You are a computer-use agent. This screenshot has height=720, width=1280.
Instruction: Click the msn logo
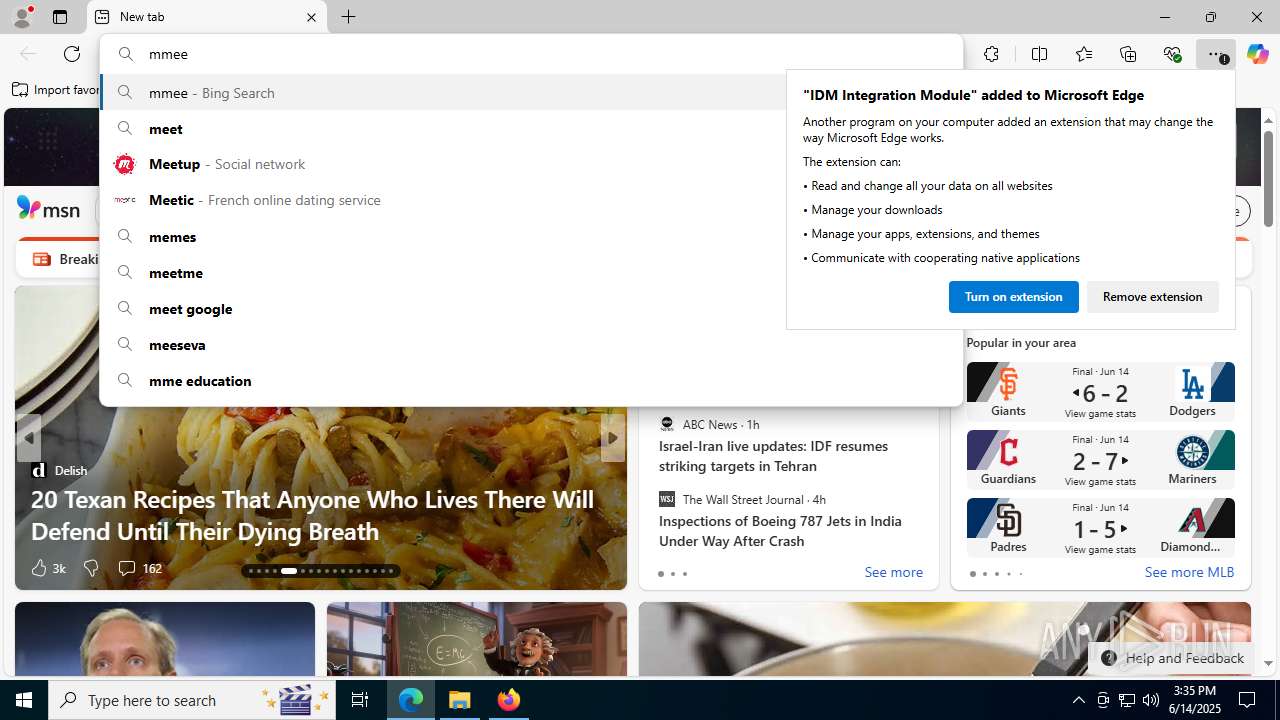click(48, 209)
